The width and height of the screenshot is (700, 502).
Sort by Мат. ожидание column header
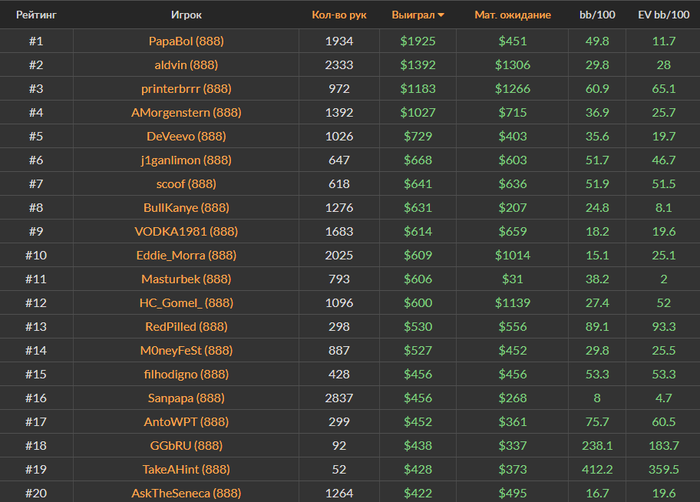(512, 15)
